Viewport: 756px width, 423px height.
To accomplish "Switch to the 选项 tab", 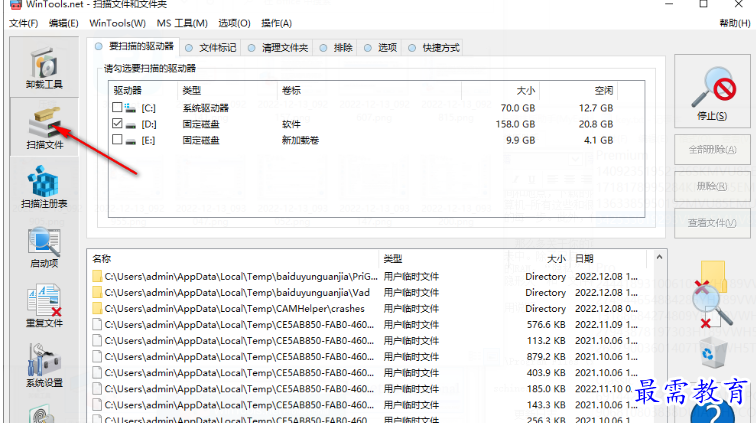I will coord(381,48).
